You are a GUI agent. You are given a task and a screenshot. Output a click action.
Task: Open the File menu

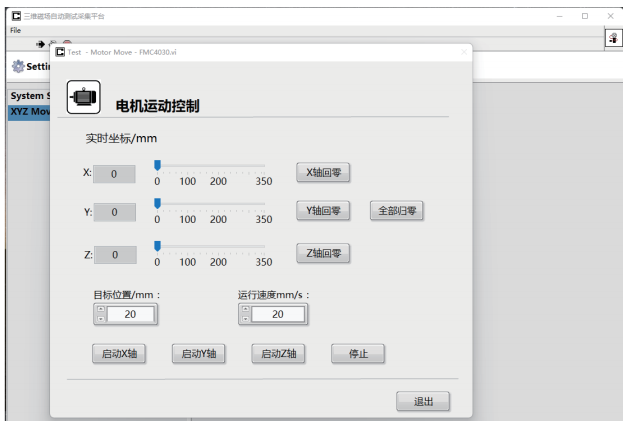(x=15, y=30)
